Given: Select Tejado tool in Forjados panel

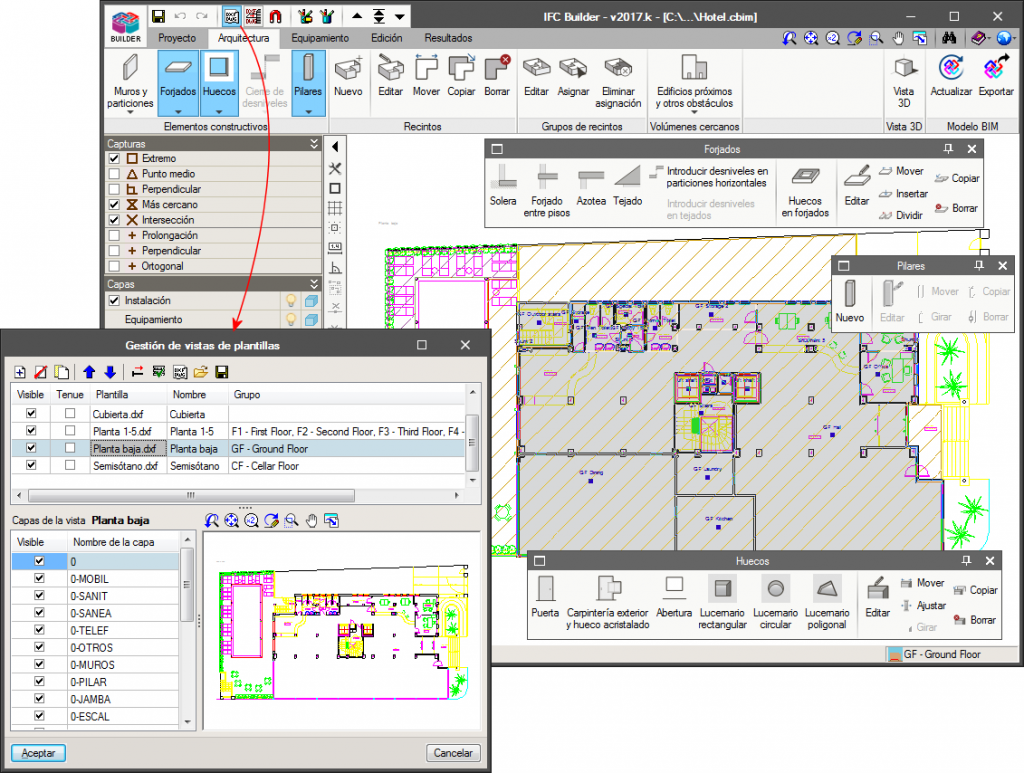Looking at the screenshot, I should (628, 185).
